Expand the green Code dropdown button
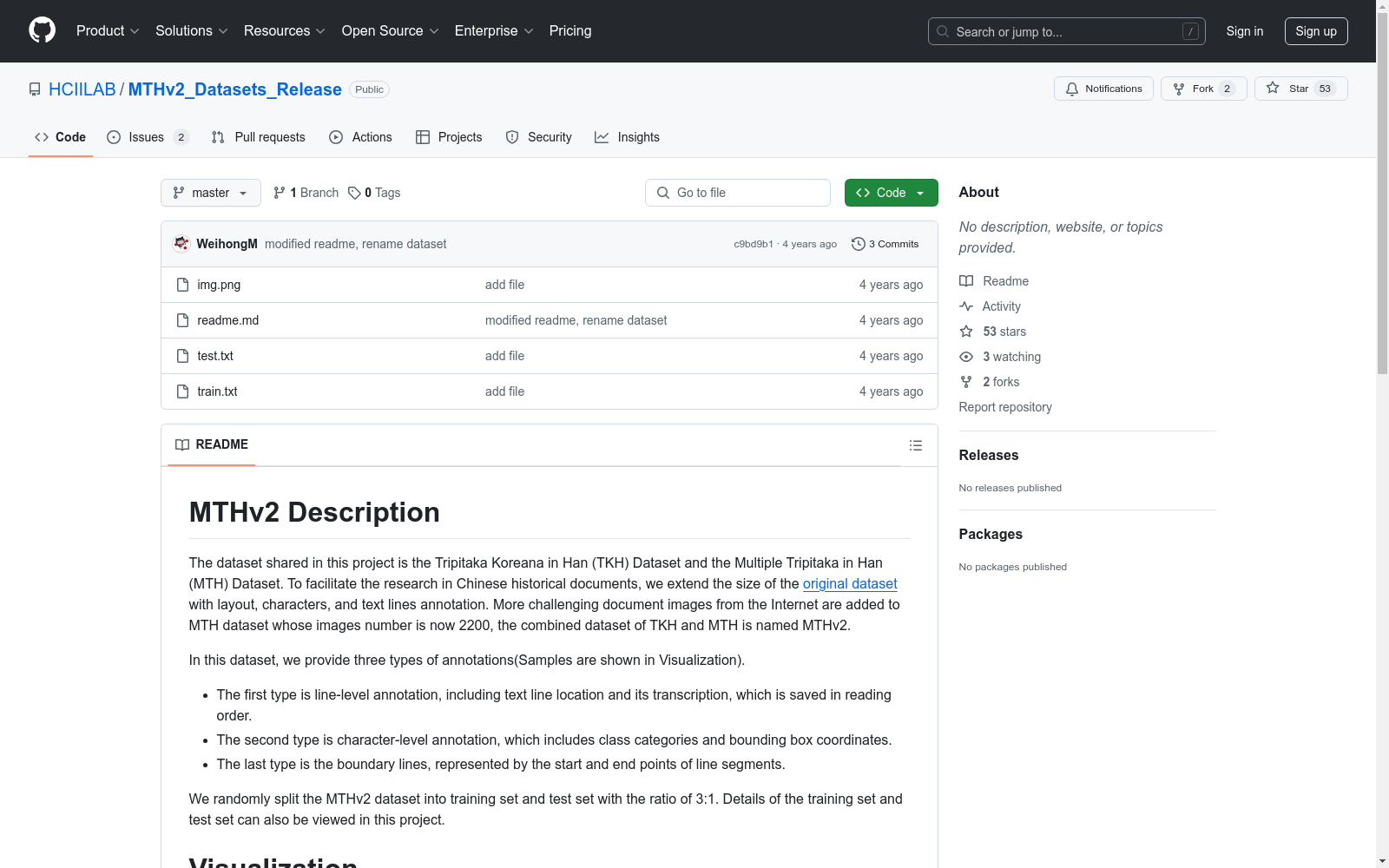The image size is (1389, 868). [x=892, y=193]
